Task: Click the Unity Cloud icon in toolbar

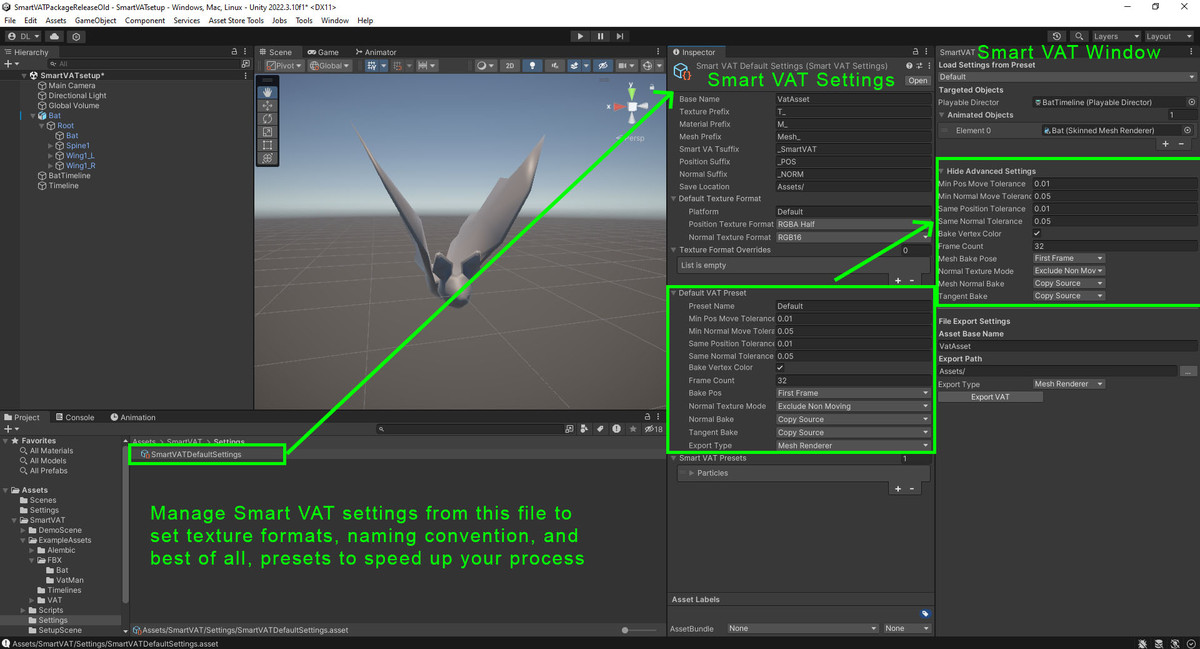Action: pos(54,36)
